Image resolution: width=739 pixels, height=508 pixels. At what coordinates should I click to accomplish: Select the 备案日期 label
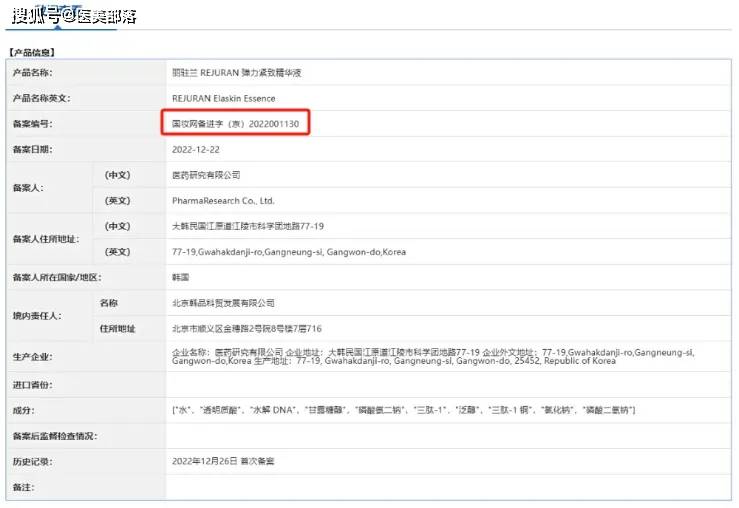pyautogui.click(x=33, y=149)
